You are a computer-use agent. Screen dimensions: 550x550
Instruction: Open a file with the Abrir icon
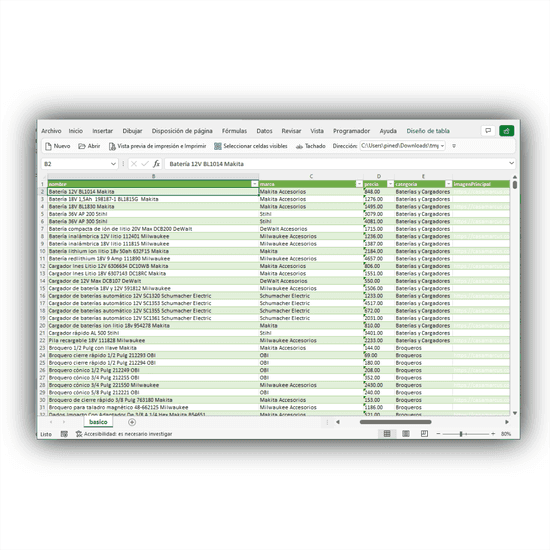click(82, 146)
